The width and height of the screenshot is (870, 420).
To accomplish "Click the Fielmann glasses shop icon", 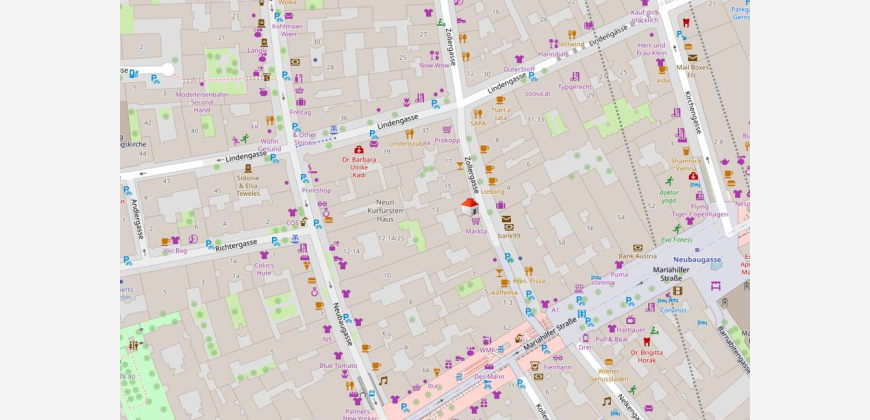I will click(558, 358).
